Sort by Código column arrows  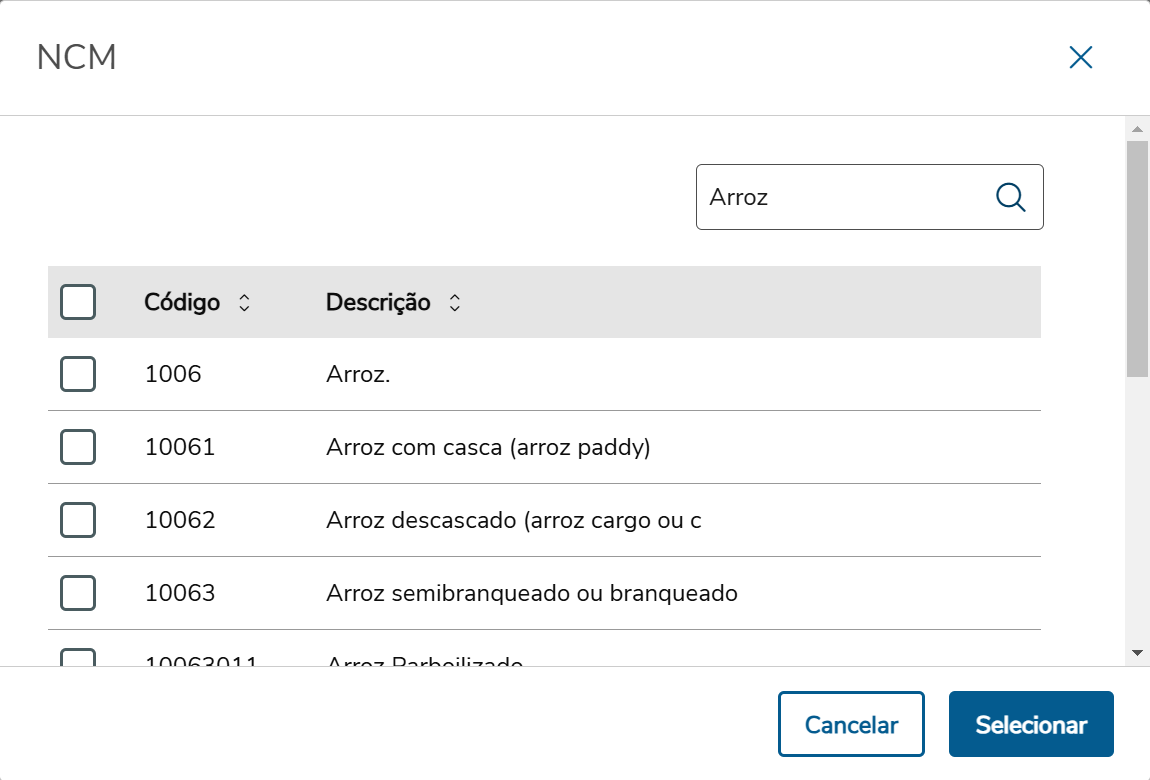(244, 303)
